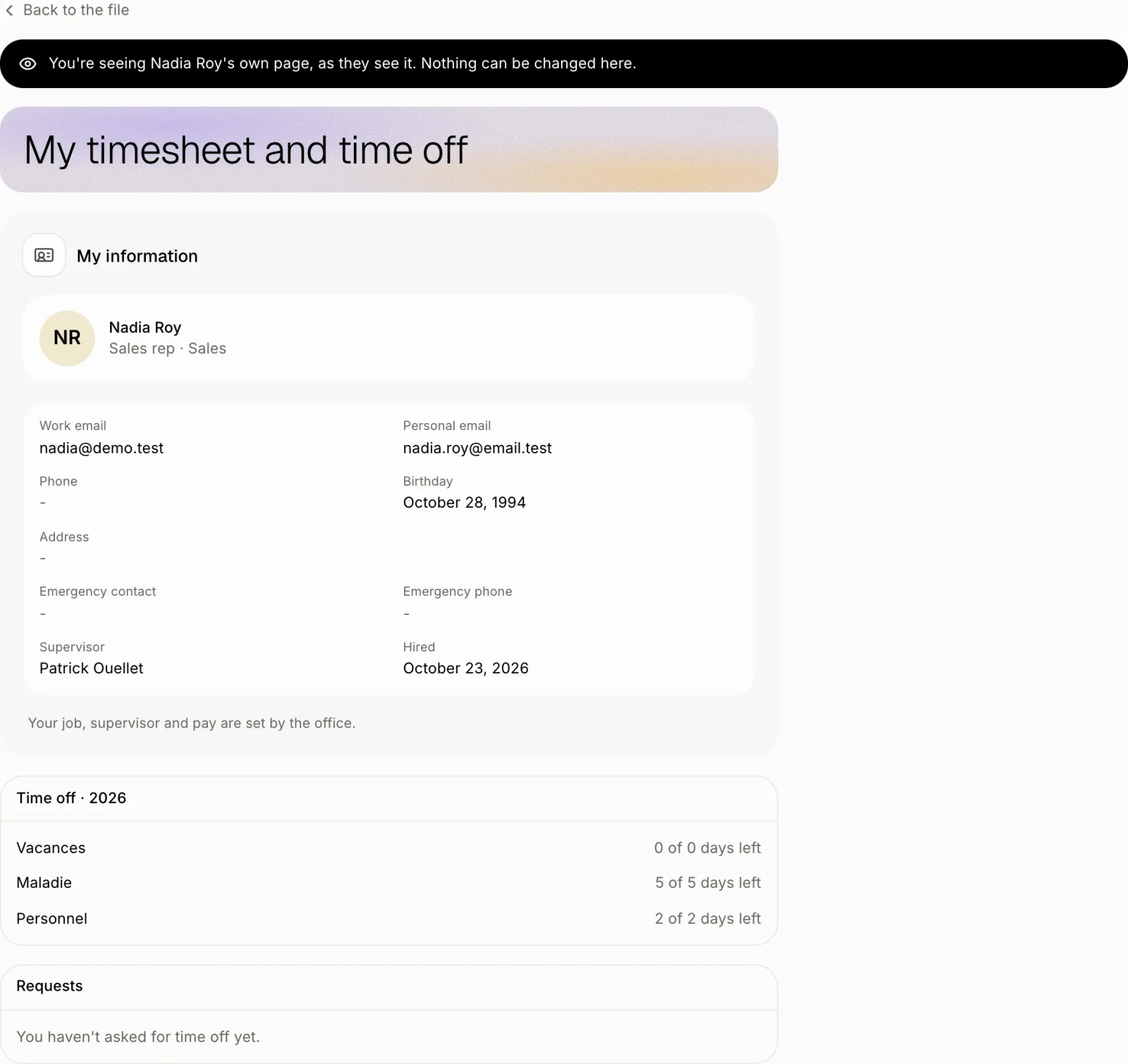Image resolution: width=1128 pixels, height=1064 pixels.
Task: Select the name 'Nadia Roy' in profile card
Action: [145, 327]
